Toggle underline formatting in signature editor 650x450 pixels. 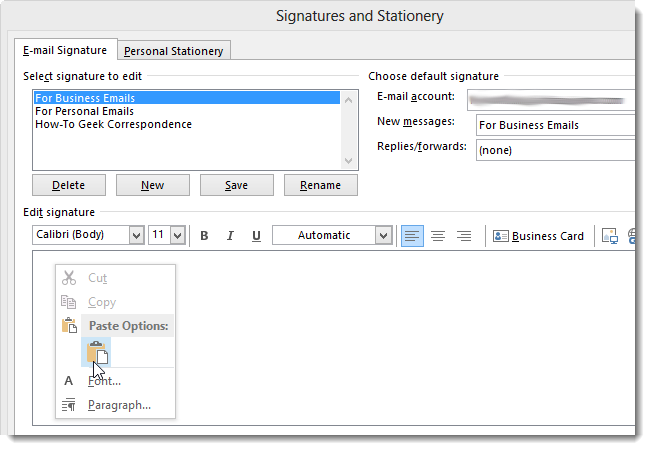click(256, 236)
